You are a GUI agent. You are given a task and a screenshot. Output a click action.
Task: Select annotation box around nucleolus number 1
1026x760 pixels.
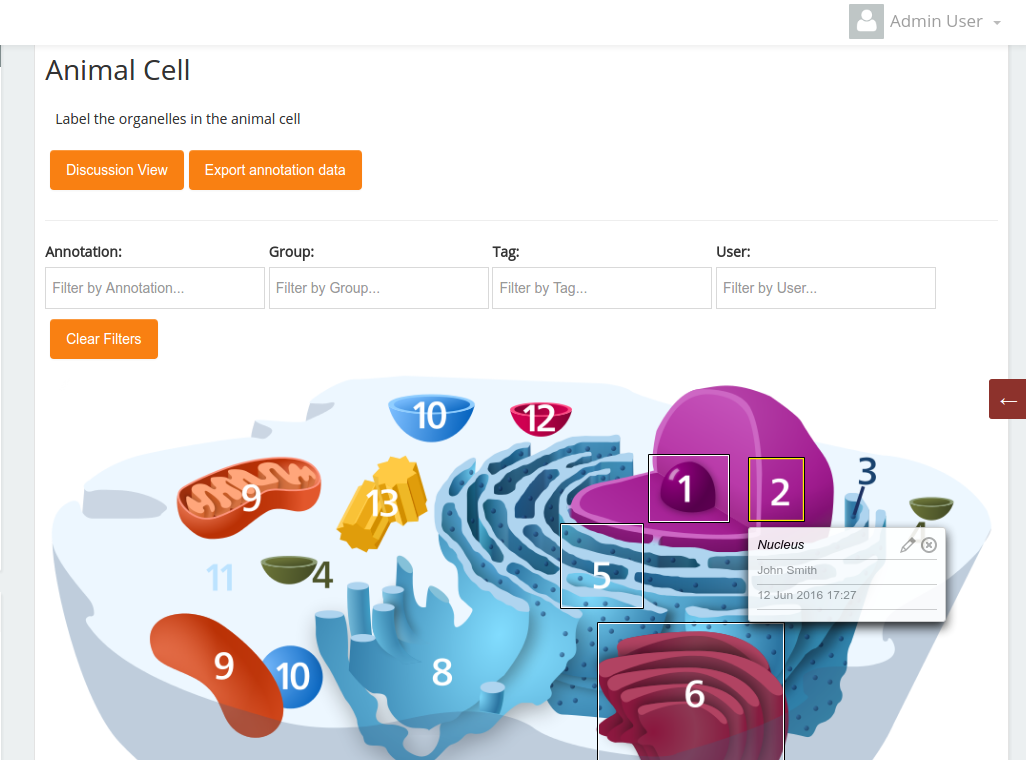(x=688, y=488)
